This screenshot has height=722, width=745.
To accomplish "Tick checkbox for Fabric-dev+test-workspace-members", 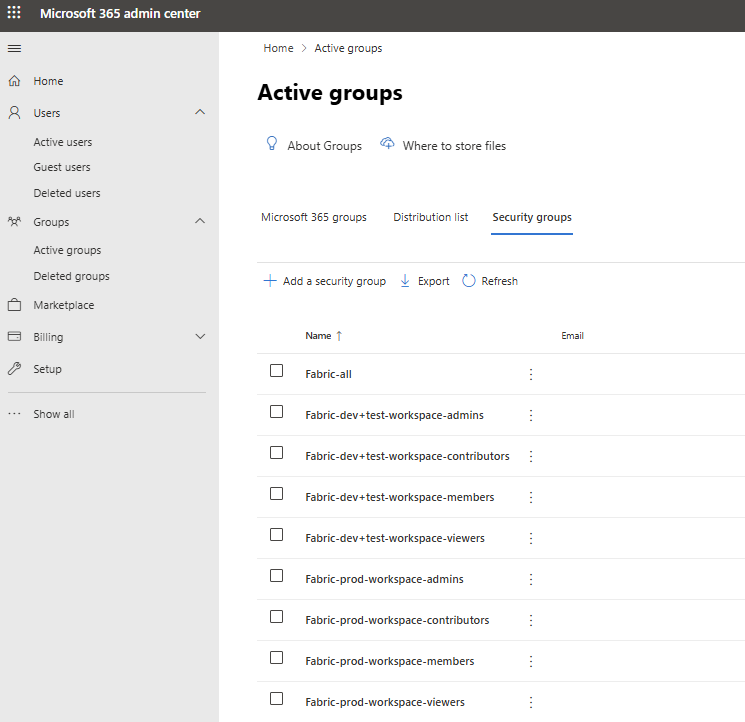I will coord(277,494).
